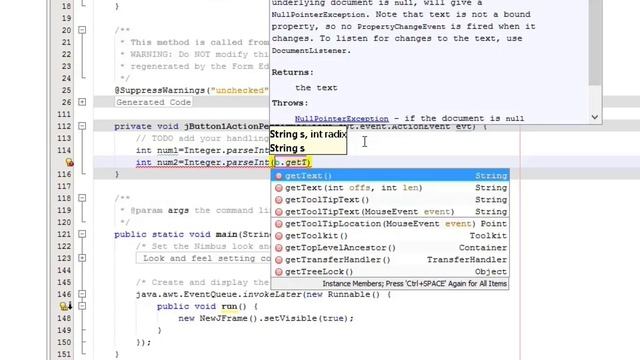Click the error hint bulb icon at line 115
Screen dimensions: 640x360
click(69, 162)
